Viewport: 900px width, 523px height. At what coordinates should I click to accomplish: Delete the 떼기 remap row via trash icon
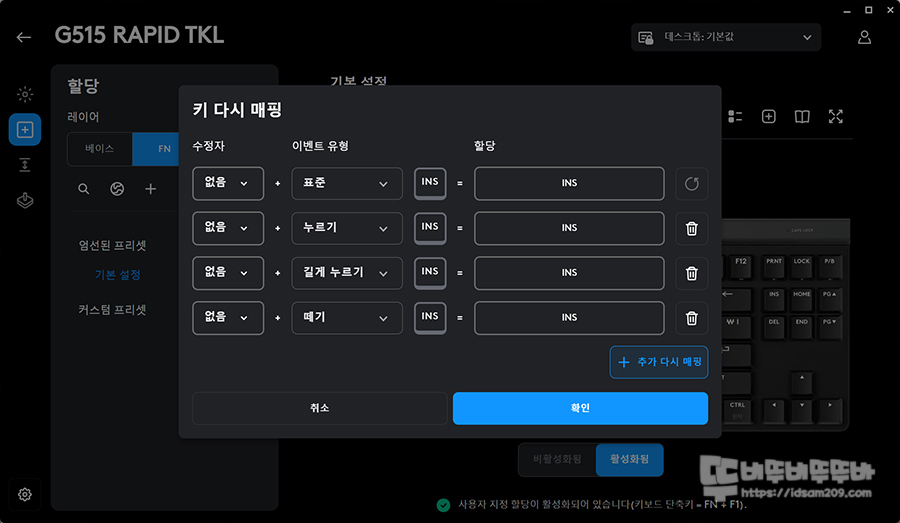tap(692, 318)
